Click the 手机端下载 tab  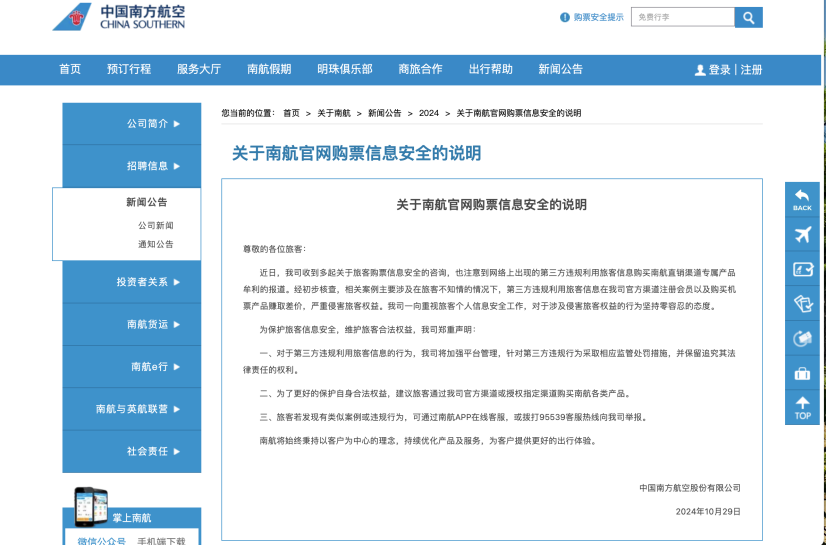click(161, 541)
